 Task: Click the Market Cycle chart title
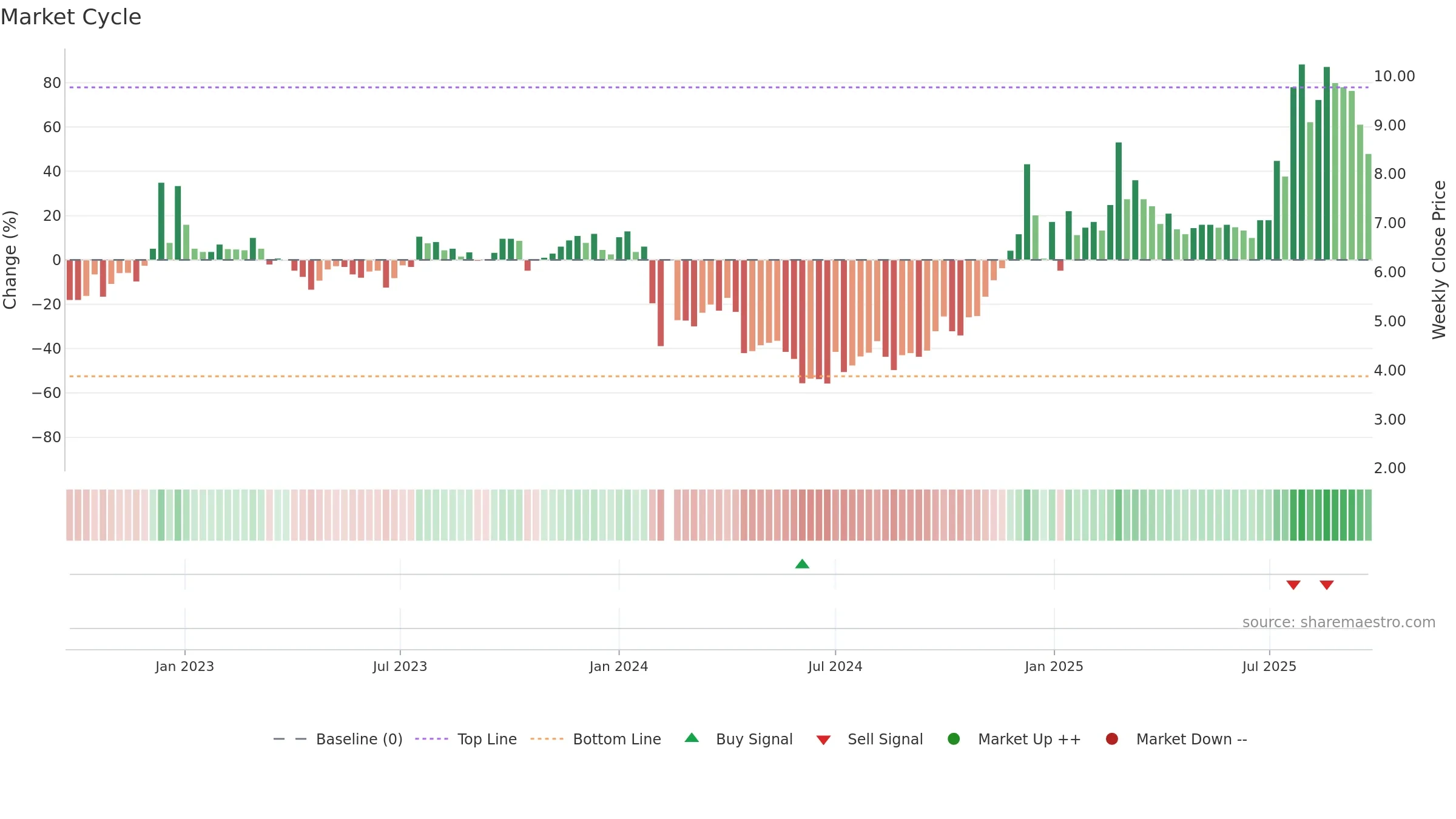pyautogui.click(x=71, y=17)
